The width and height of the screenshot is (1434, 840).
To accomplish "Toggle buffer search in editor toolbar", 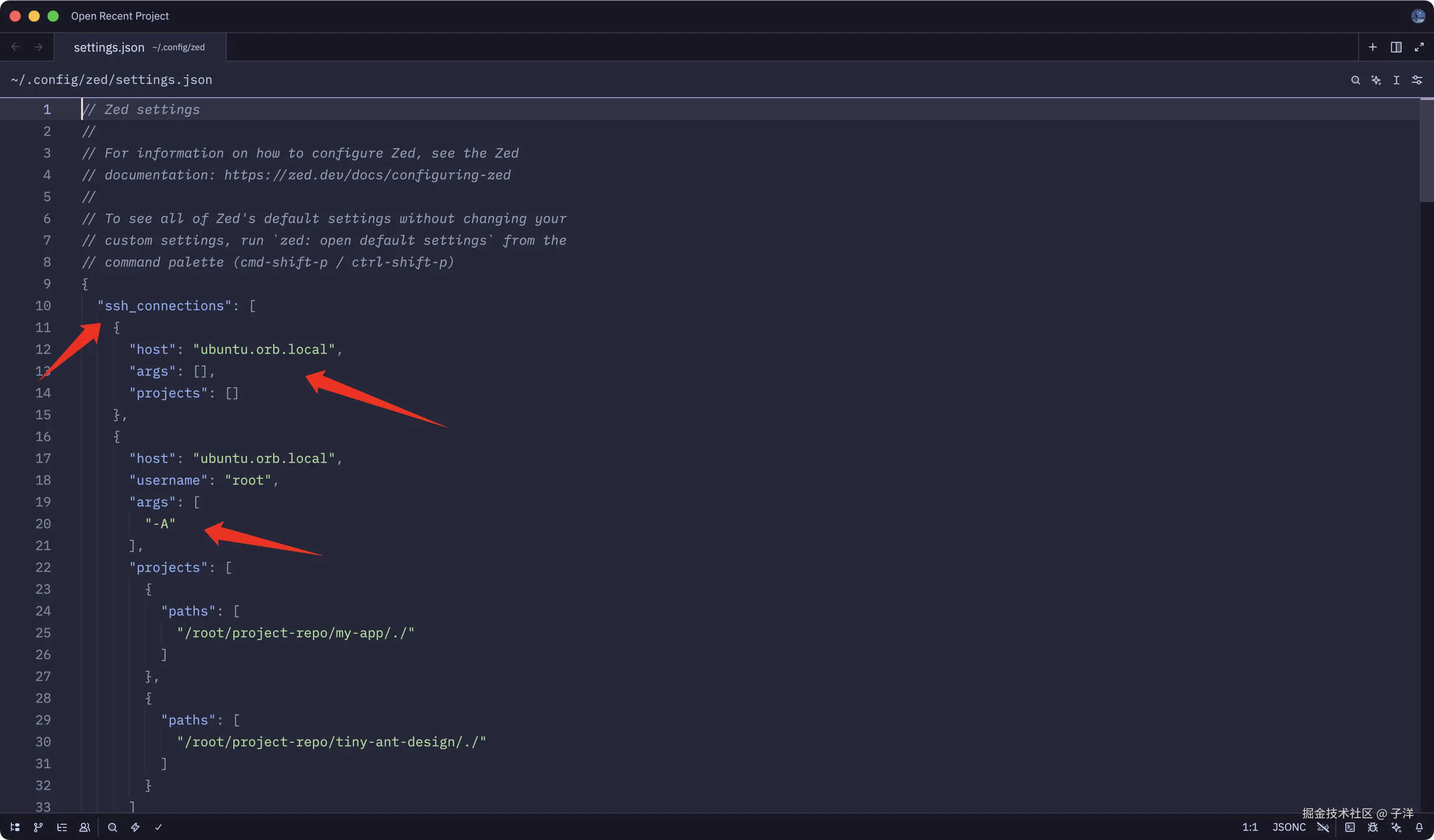I will (1355, 80).
